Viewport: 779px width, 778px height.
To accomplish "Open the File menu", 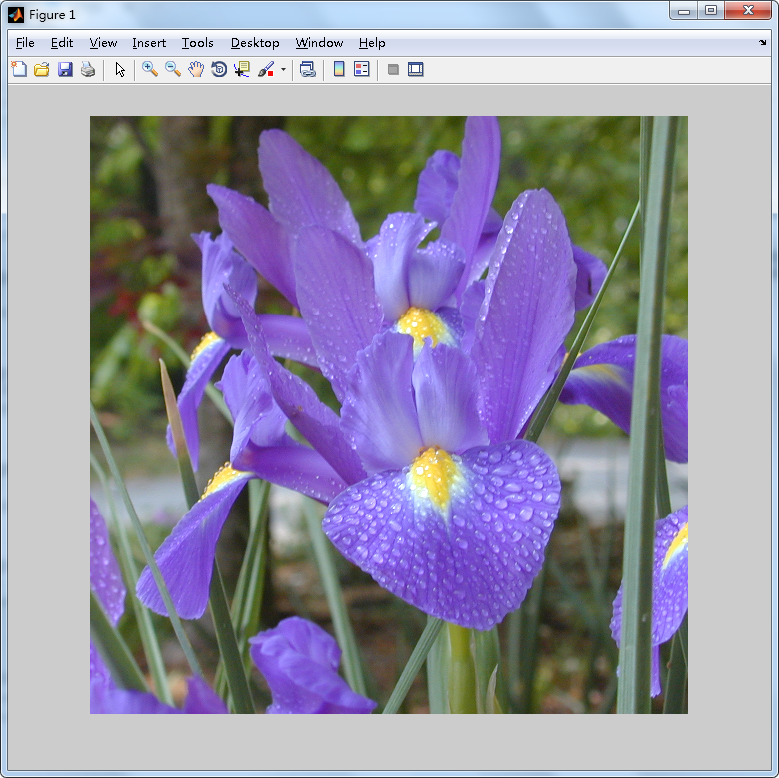I will pos(25,43).
